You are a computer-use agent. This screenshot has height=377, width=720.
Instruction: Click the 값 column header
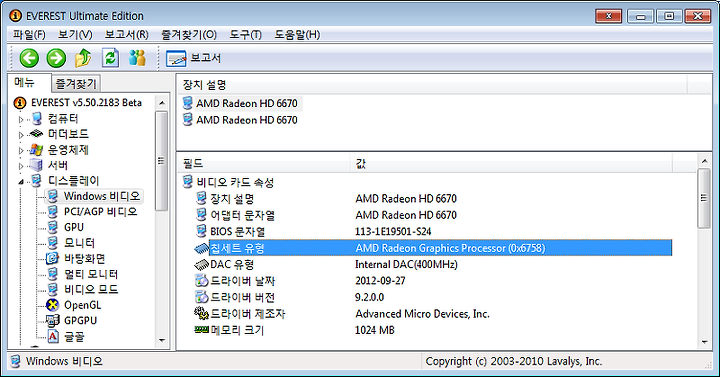point(512,163)
